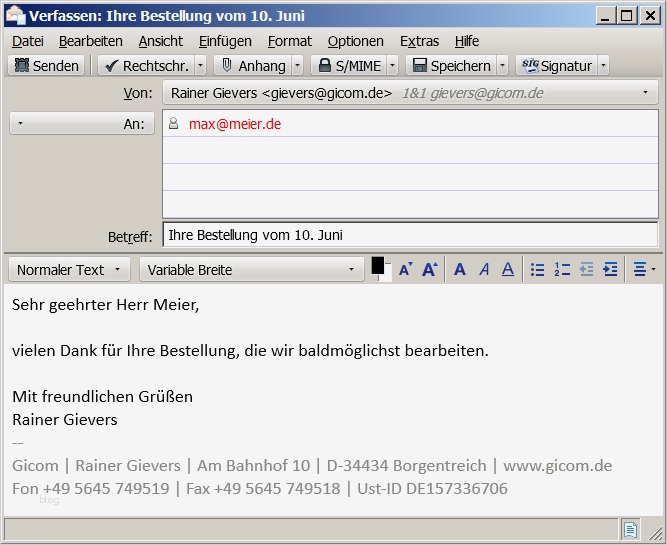The image size is (667, 545).
Task: Open the Signatur dropdown arrow
Action: (x=603, y=66)
